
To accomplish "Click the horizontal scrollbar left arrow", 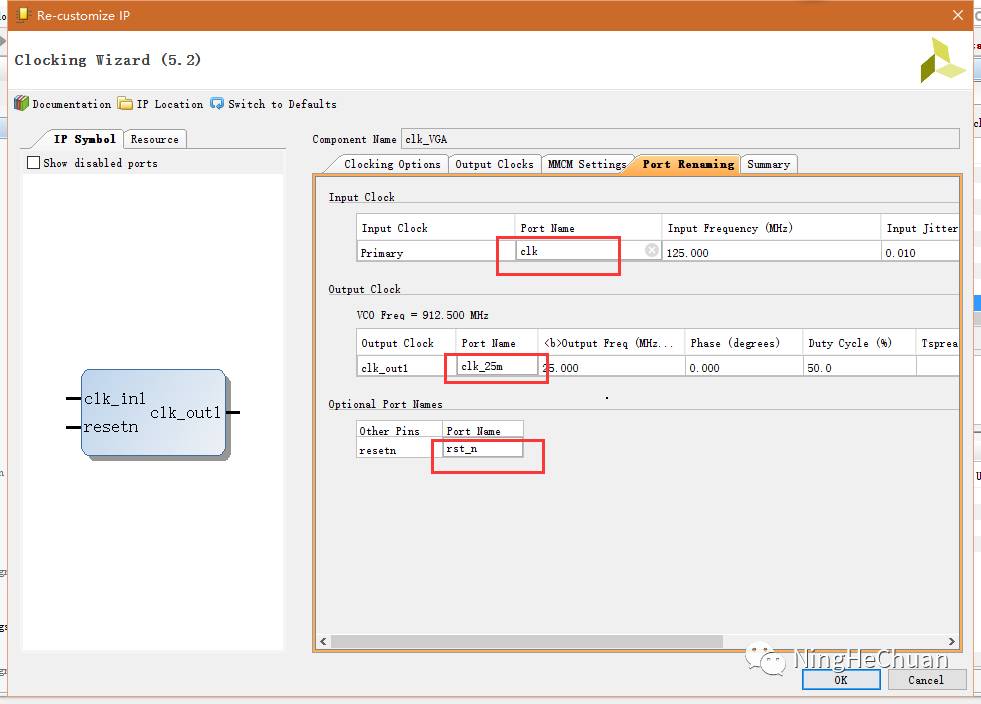I will pos(324,642).
